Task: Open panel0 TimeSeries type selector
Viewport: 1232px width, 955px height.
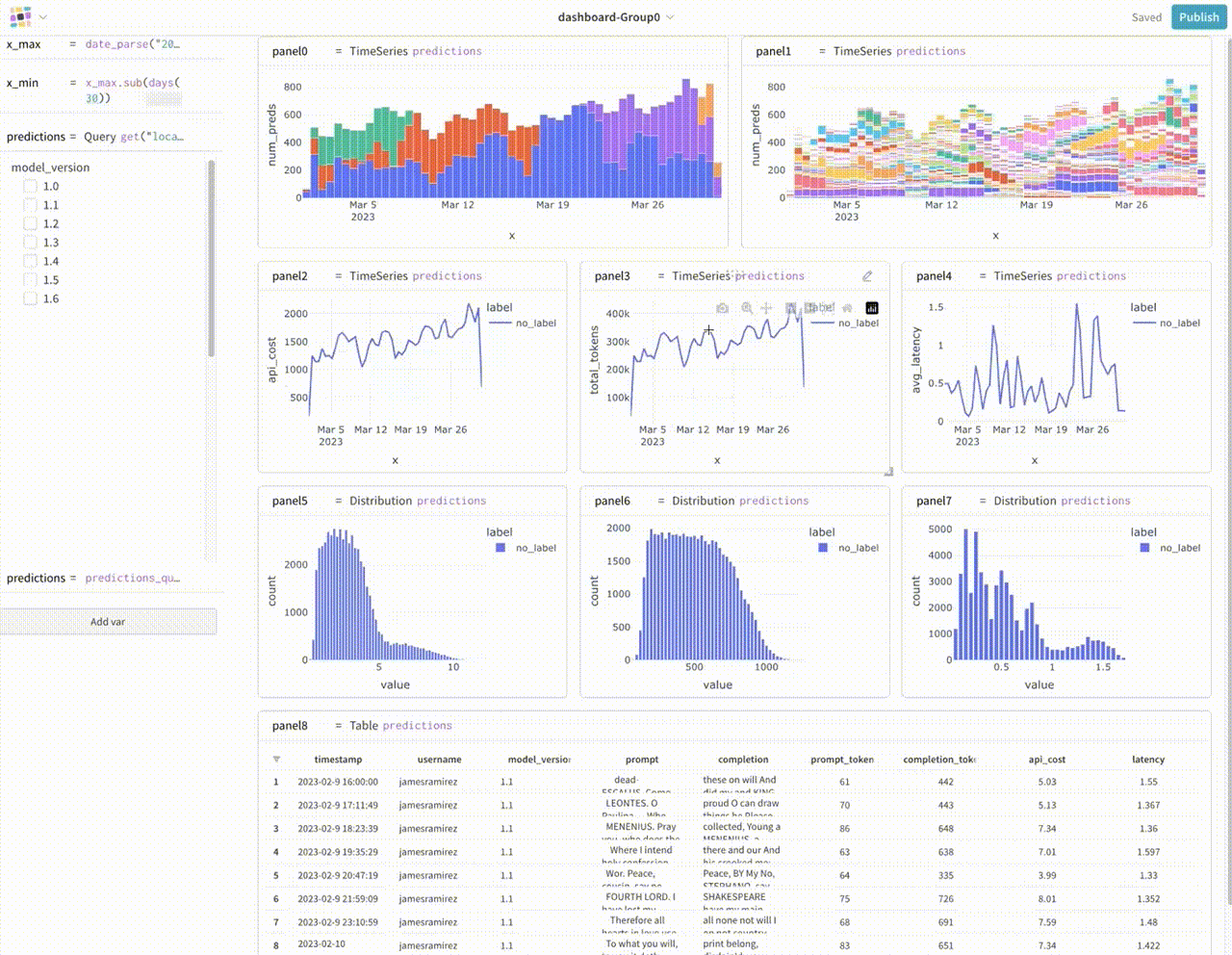Action: [379, 51]
